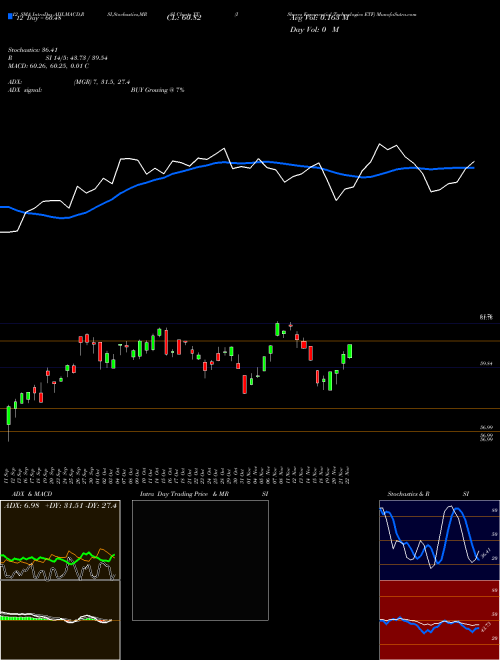The width and height of the screenshot is (500, 660).
Task: Click the 'CL: 60.52' close price text
Action: [184, 18]
